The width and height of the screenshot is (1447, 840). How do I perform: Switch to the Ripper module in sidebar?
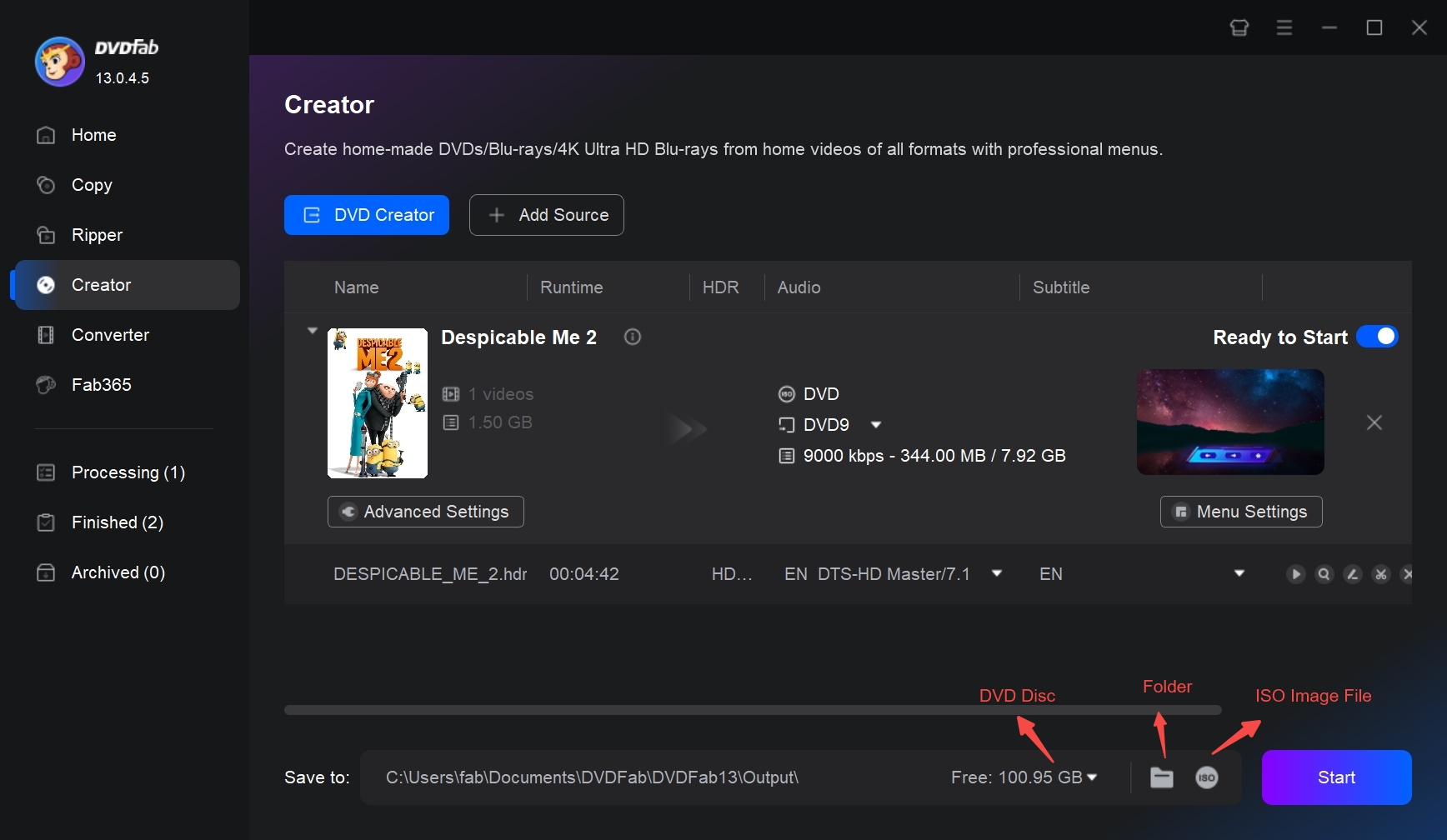point(96,234)
